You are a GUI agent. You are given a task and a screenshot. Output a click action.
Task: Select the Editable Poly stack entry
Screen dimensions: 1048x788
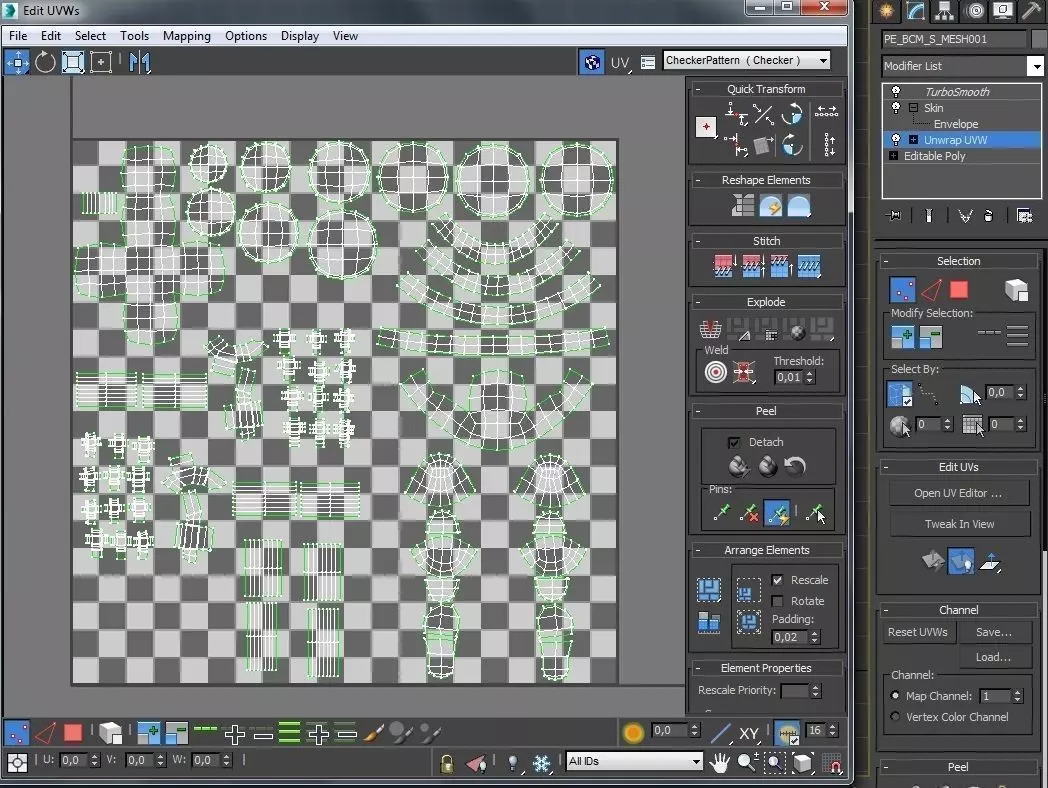click(x=934, y=156)
